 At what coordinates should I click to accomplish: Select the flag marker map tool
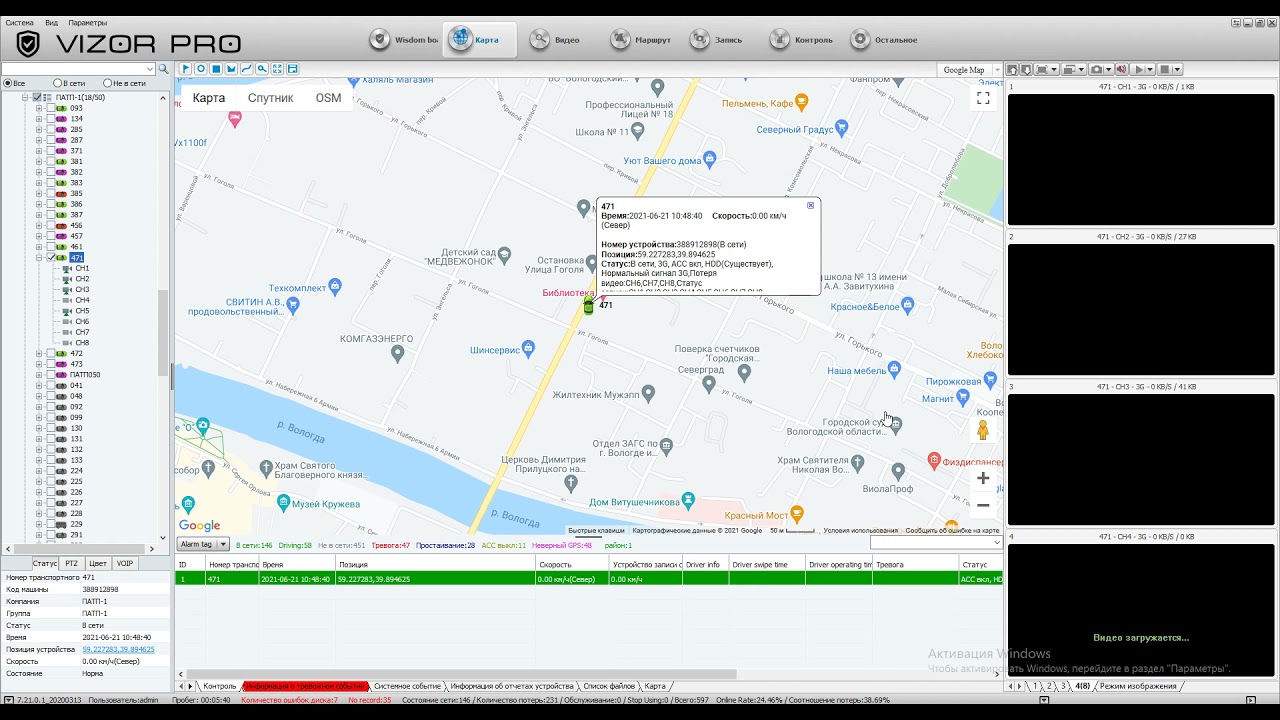[x=185, y=69]
